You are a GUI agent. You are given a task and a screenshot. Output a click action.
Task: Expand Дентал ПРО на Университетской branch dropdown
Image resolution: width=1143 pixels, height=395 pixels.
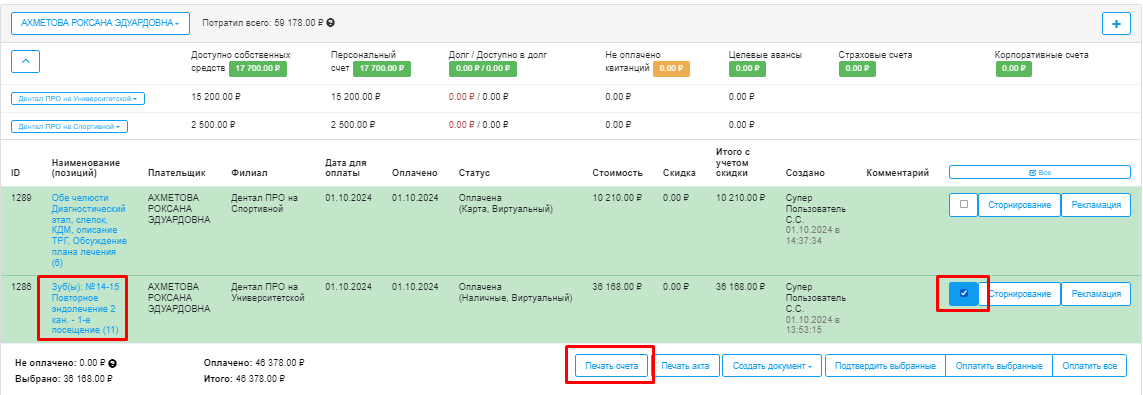pos(78,98)
